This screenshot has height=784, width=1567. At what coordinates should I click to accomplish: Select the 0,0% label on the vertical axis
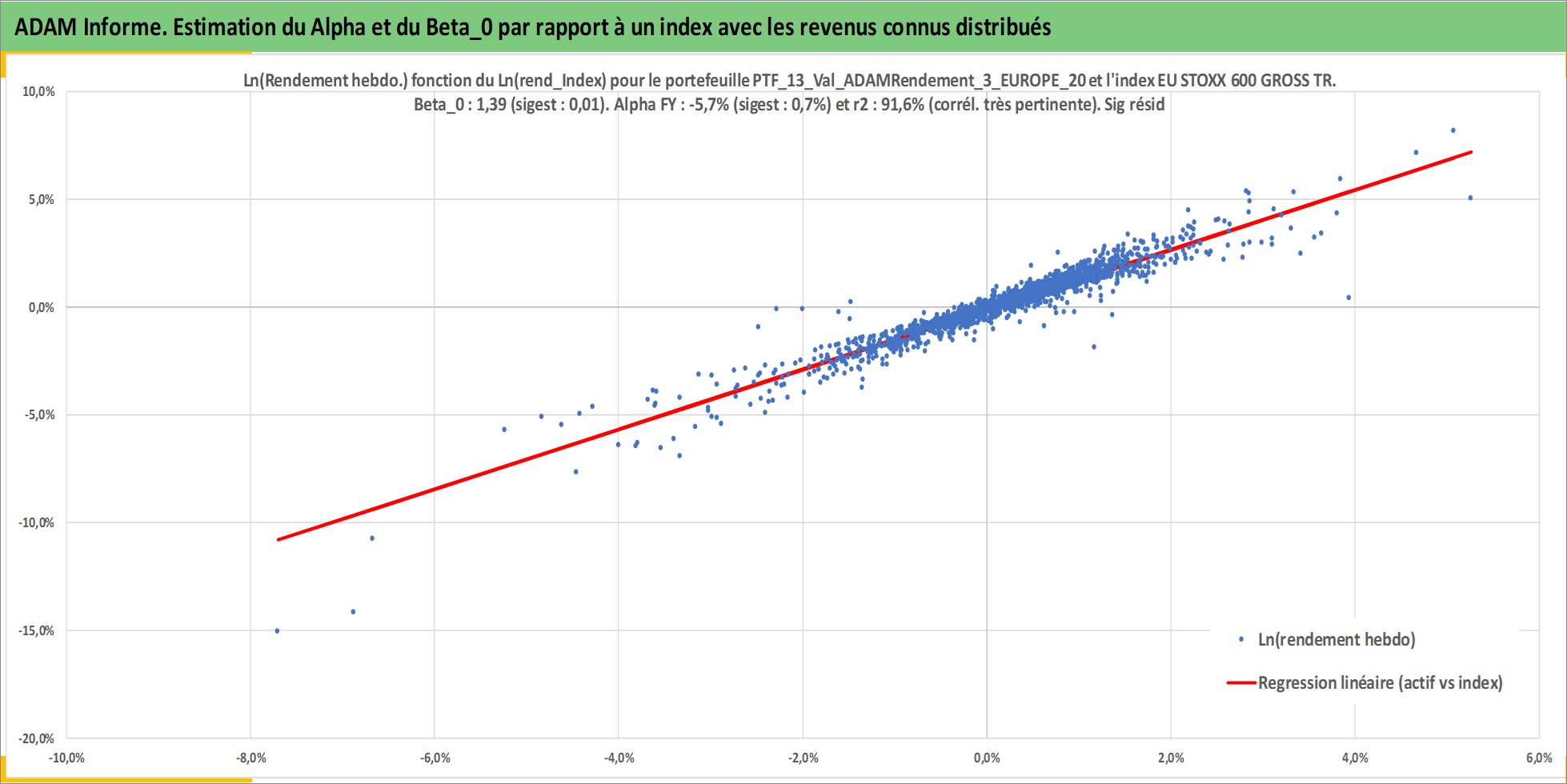coord(42,307)
